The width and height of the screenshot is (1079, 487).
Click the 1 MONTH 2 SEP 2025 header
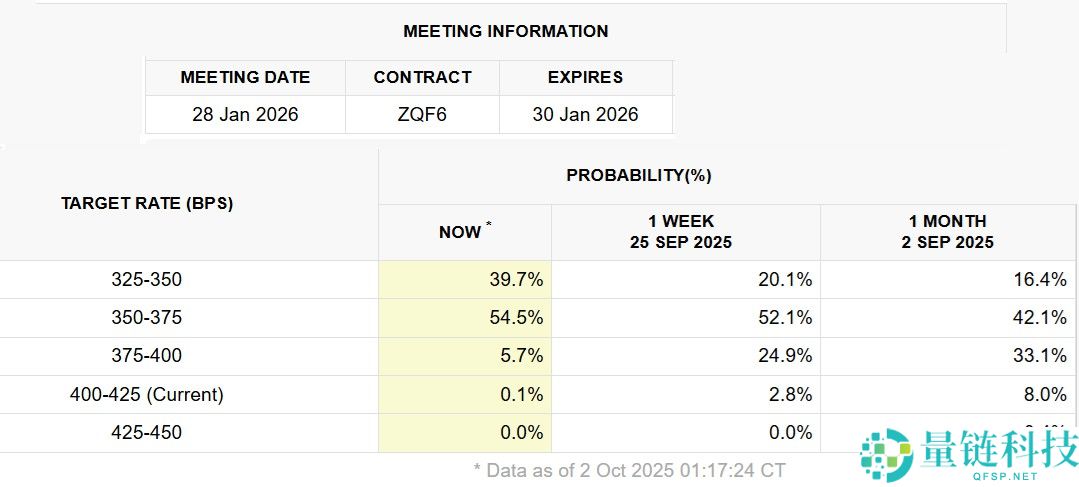[947, 231]
